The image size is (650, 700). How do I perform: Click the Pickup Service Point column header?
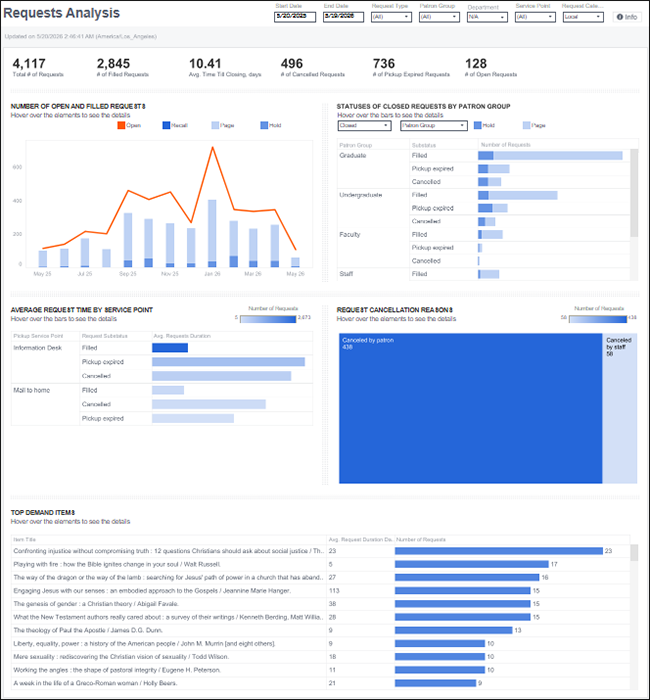(x=38, y=336)
